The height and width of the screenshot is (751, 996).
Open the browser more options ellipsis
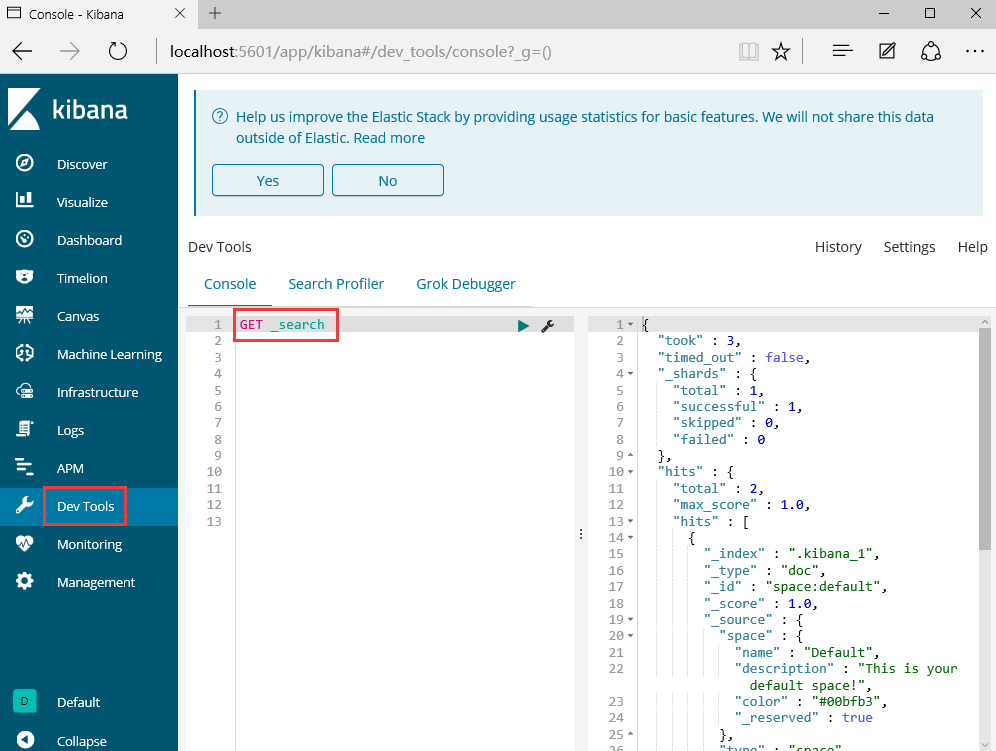(x=974, y=51)
